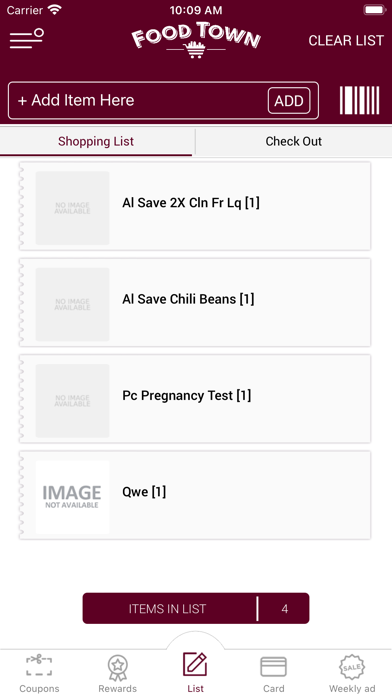Screen dimensions: 392x696
Task: Tap the ITEMS IN LIST counter
Action: (x=196, y=609)
